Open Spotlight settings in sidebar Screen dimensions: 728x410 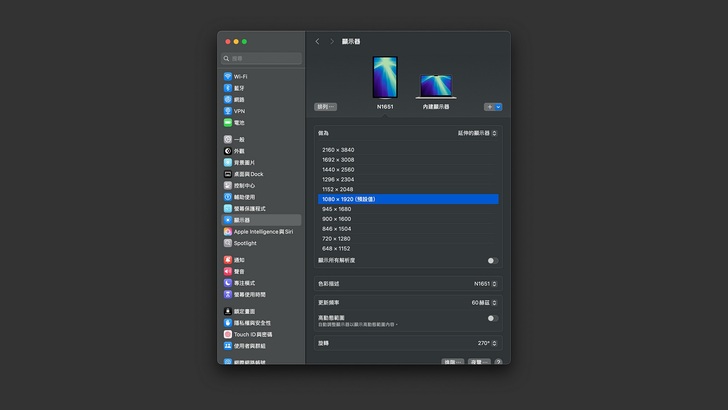[245, 243]
